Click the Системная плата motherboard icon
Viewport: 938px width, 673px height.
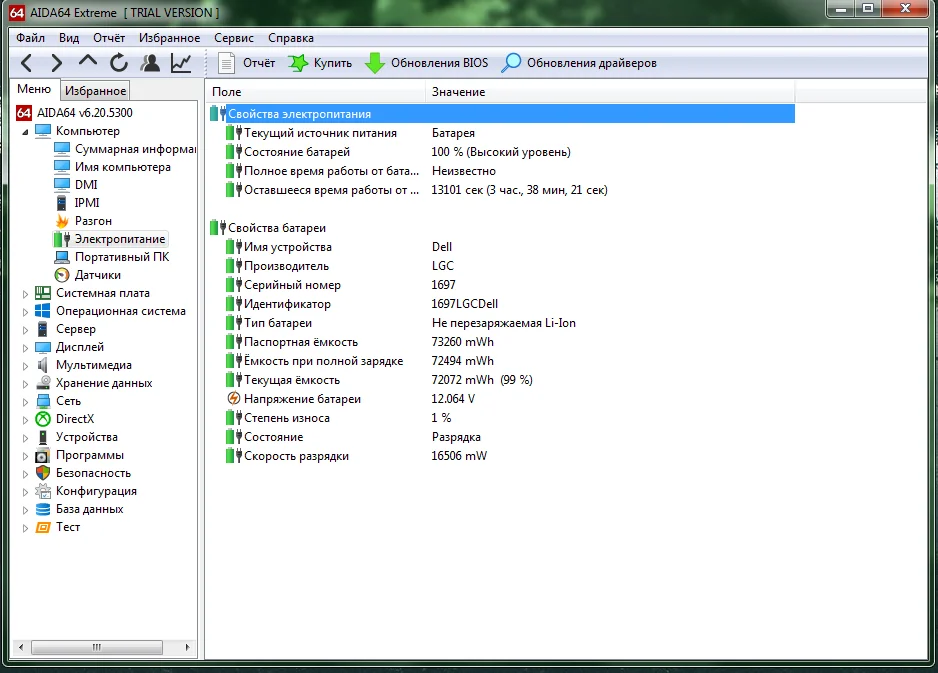(x=42, y=293)
